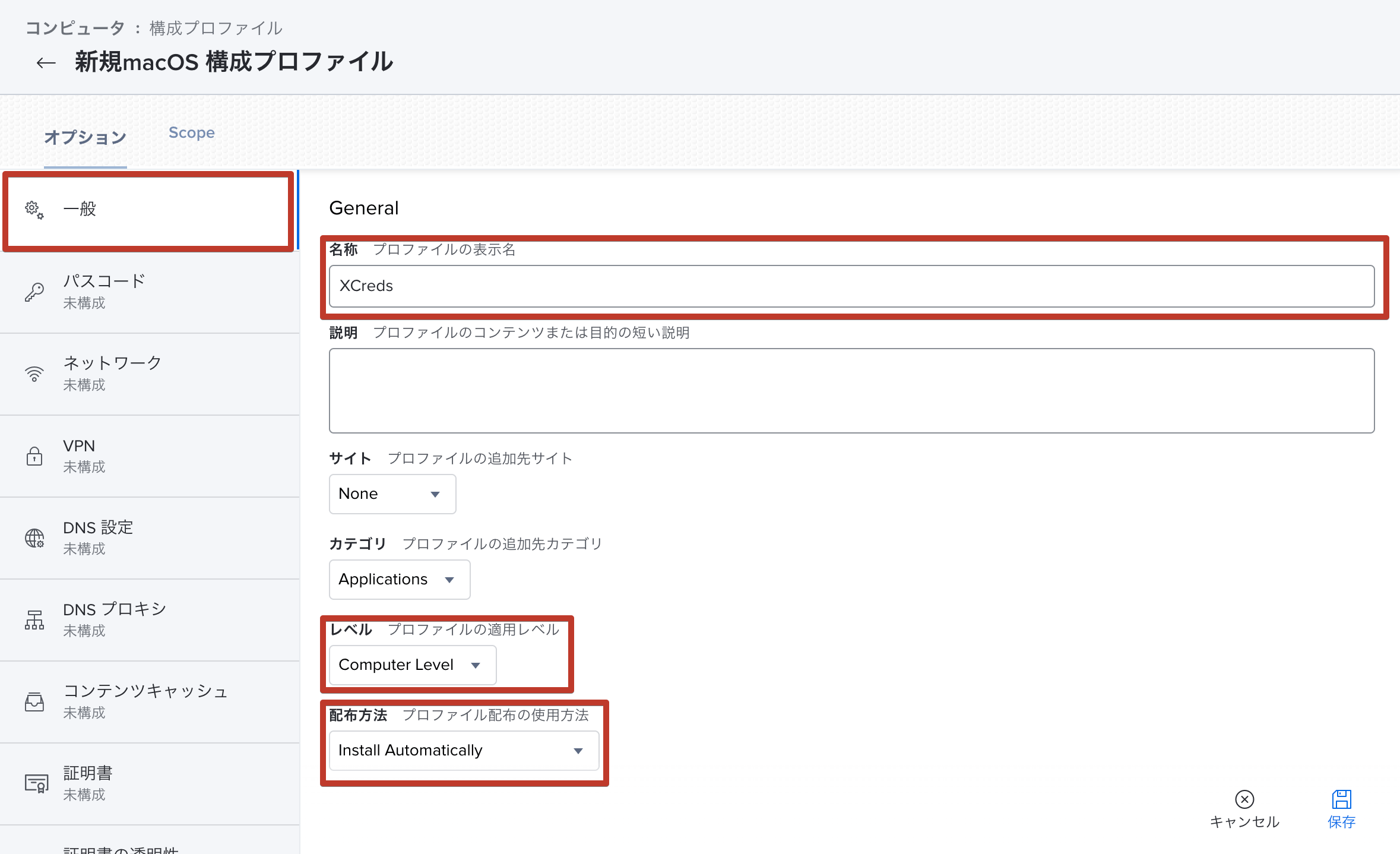Click the globe icon for DNS 設定
This screenshot has height=854, width=1400.
coord(34,537)
